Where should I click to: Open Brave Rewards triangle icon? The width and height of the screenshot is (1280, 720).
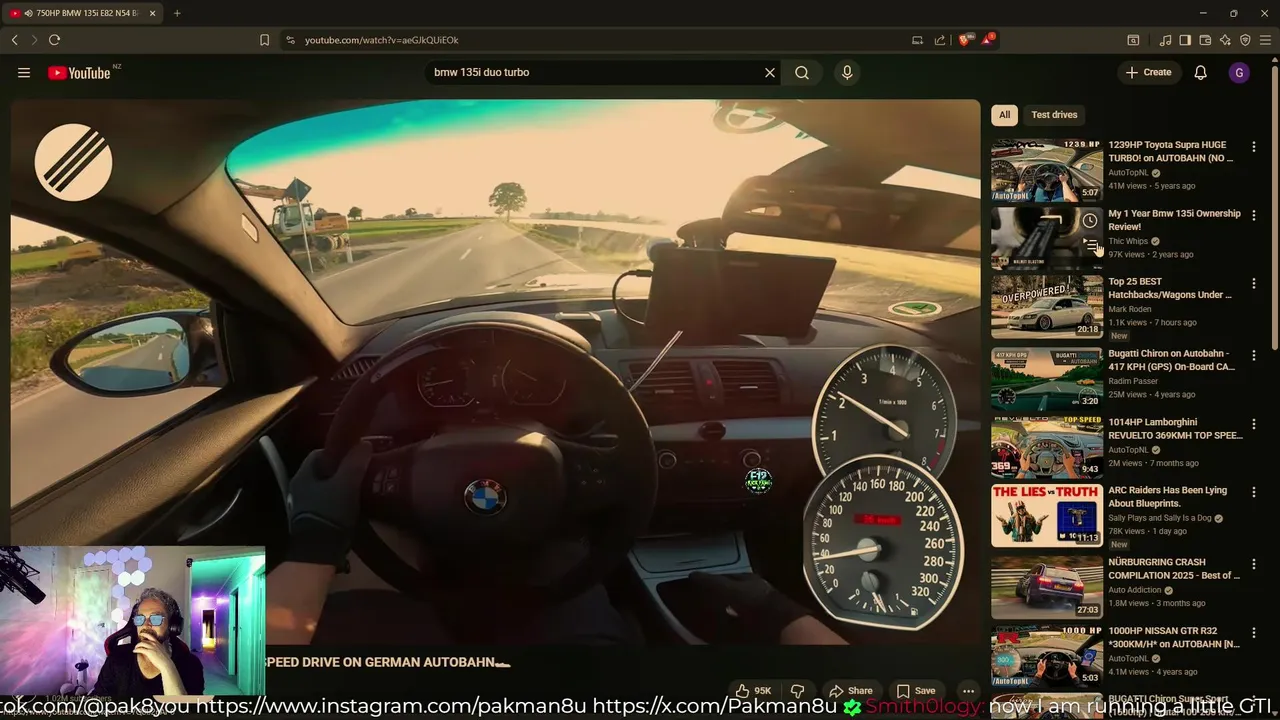point(988,39)
